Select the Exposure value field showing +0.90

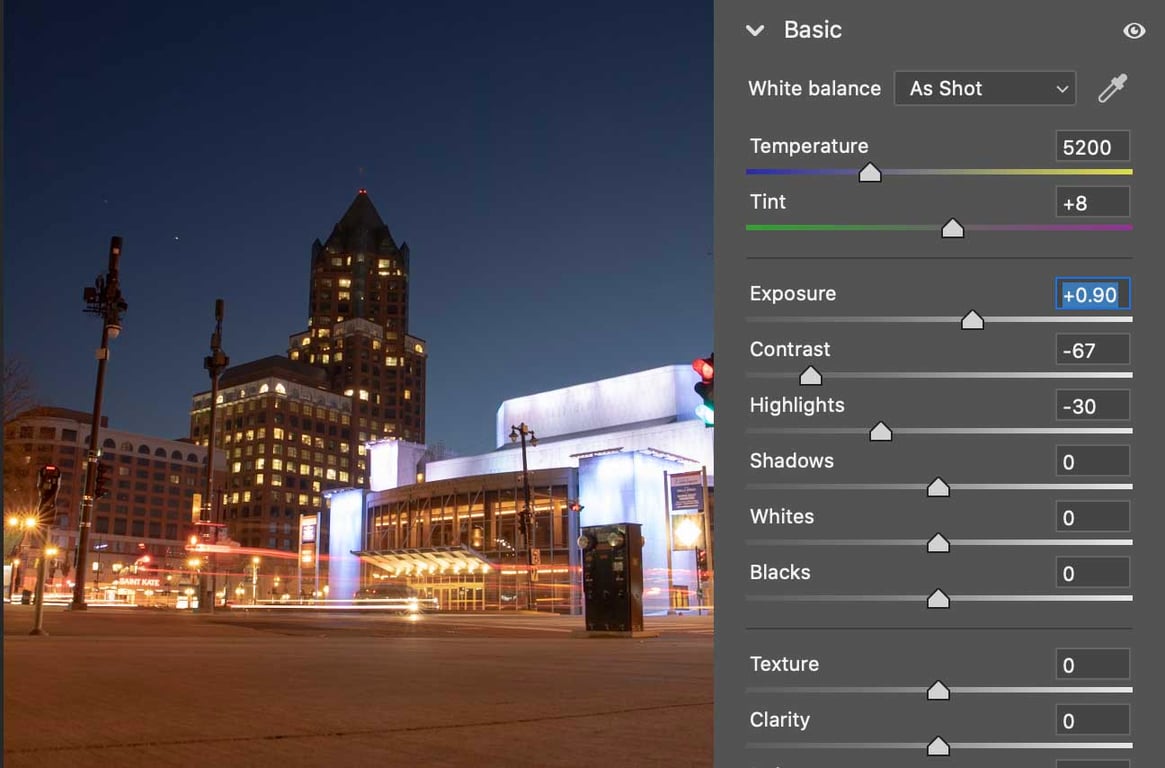pos(1092,294)
